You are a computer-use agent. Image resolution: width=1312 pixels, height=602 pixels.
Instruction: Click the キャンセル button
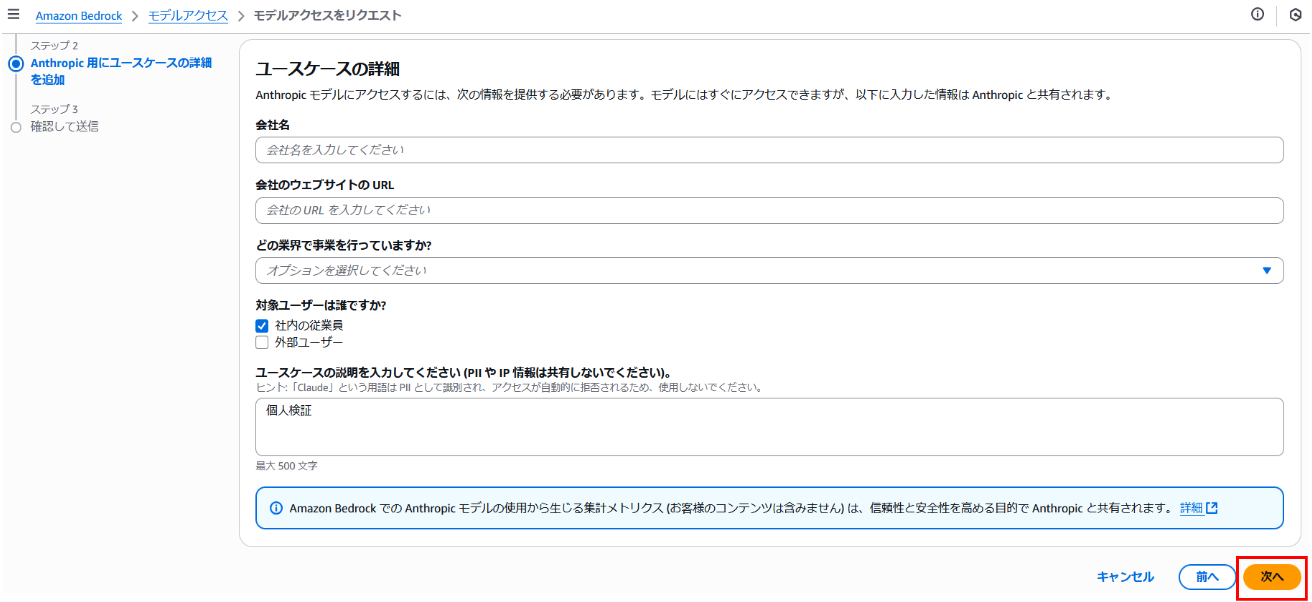coord(1125,577)
